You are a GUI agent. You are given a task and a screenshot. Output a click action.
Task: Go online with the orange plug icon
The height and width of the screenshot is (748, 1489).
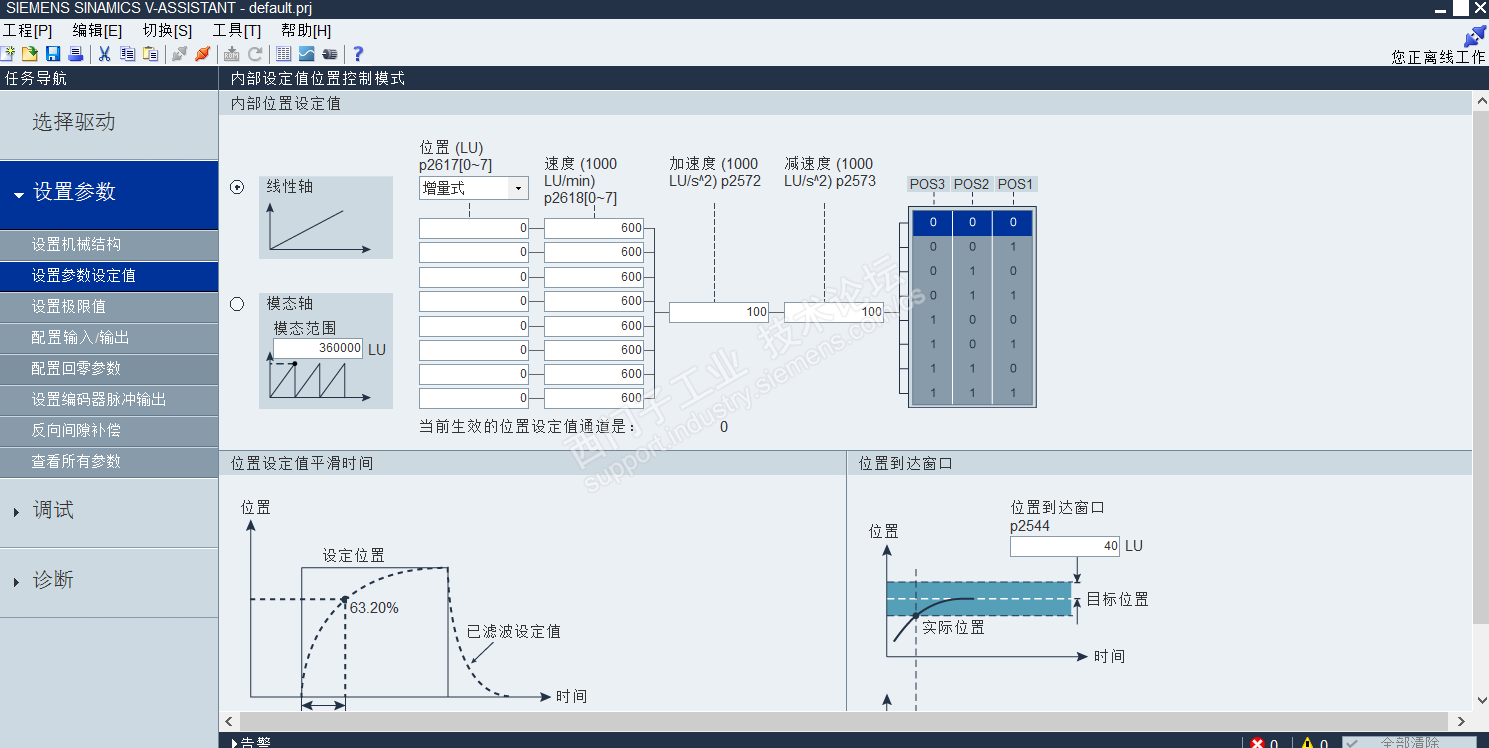coord(203,54)
